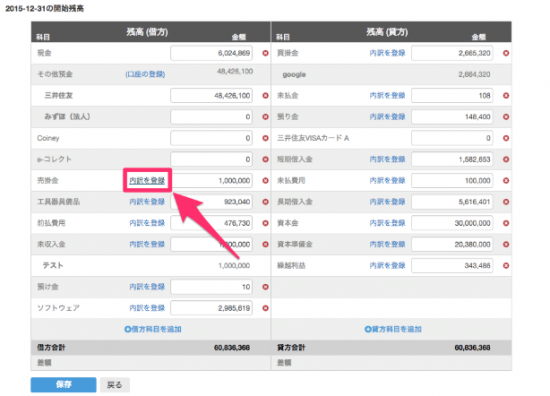
Task: Delete the 繰越利益 row
Action: [x=506, y=266]
